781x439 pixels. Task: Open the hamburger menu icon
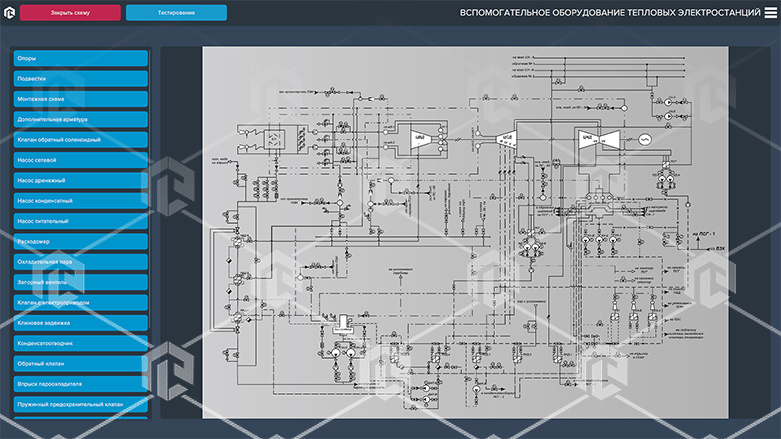(x=769, y=13)
